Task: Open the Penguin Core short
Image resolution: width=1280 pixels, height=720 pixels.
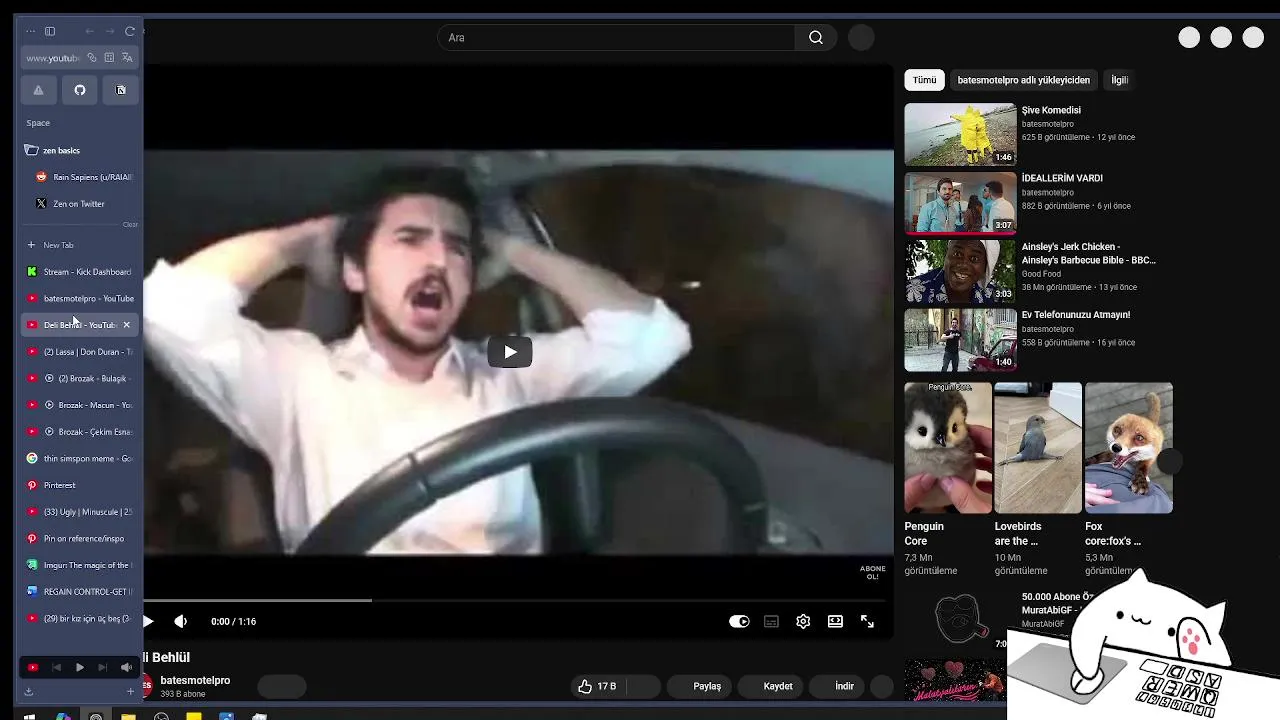Action: coord(948,448)
